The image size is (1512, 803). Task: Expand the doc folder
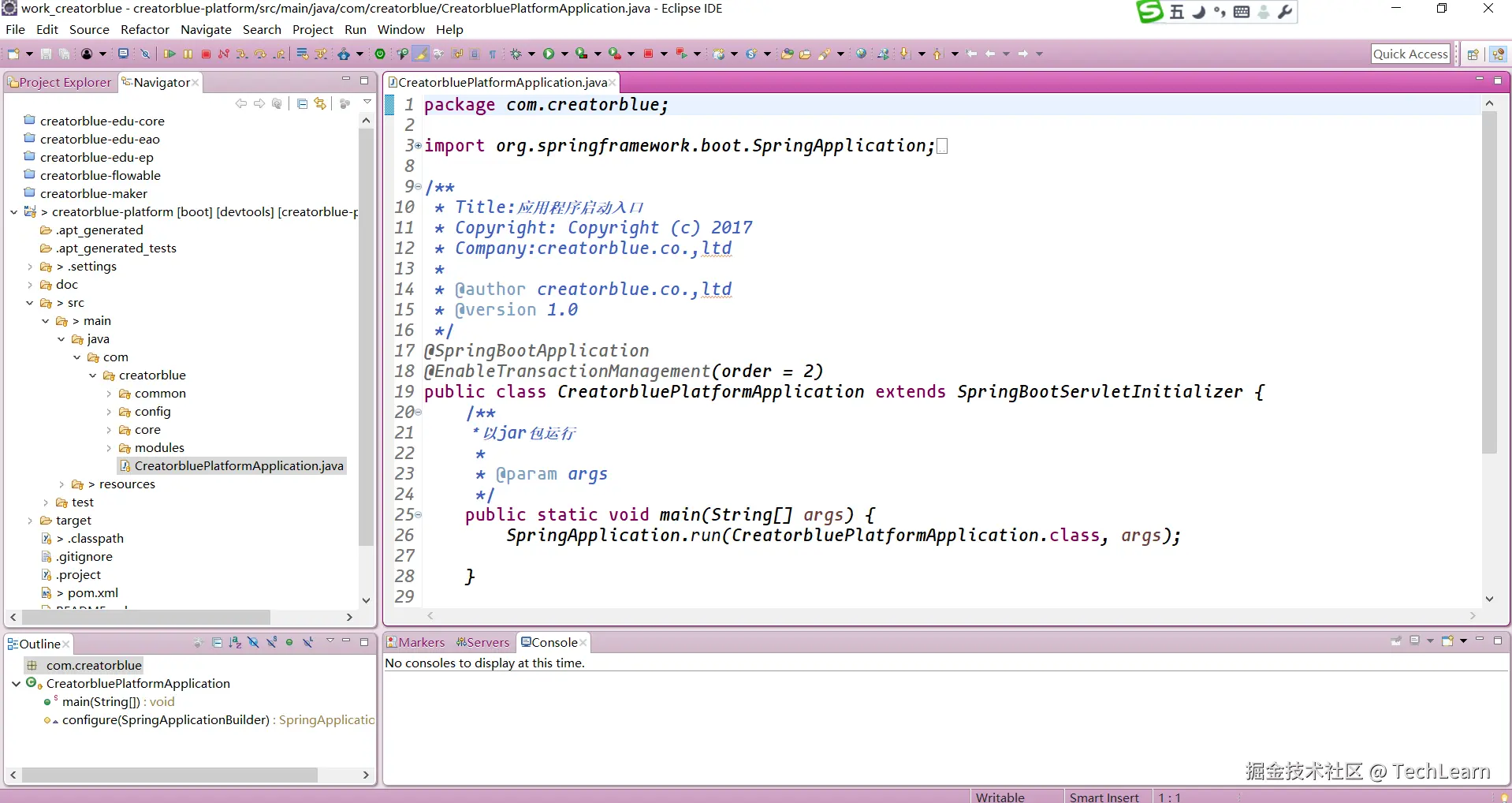[30, 285]
